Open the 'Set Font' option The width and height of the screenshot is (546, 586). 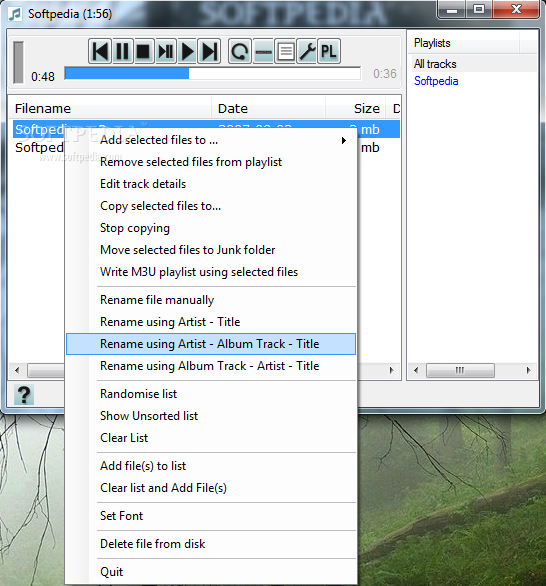pos(211,516)
